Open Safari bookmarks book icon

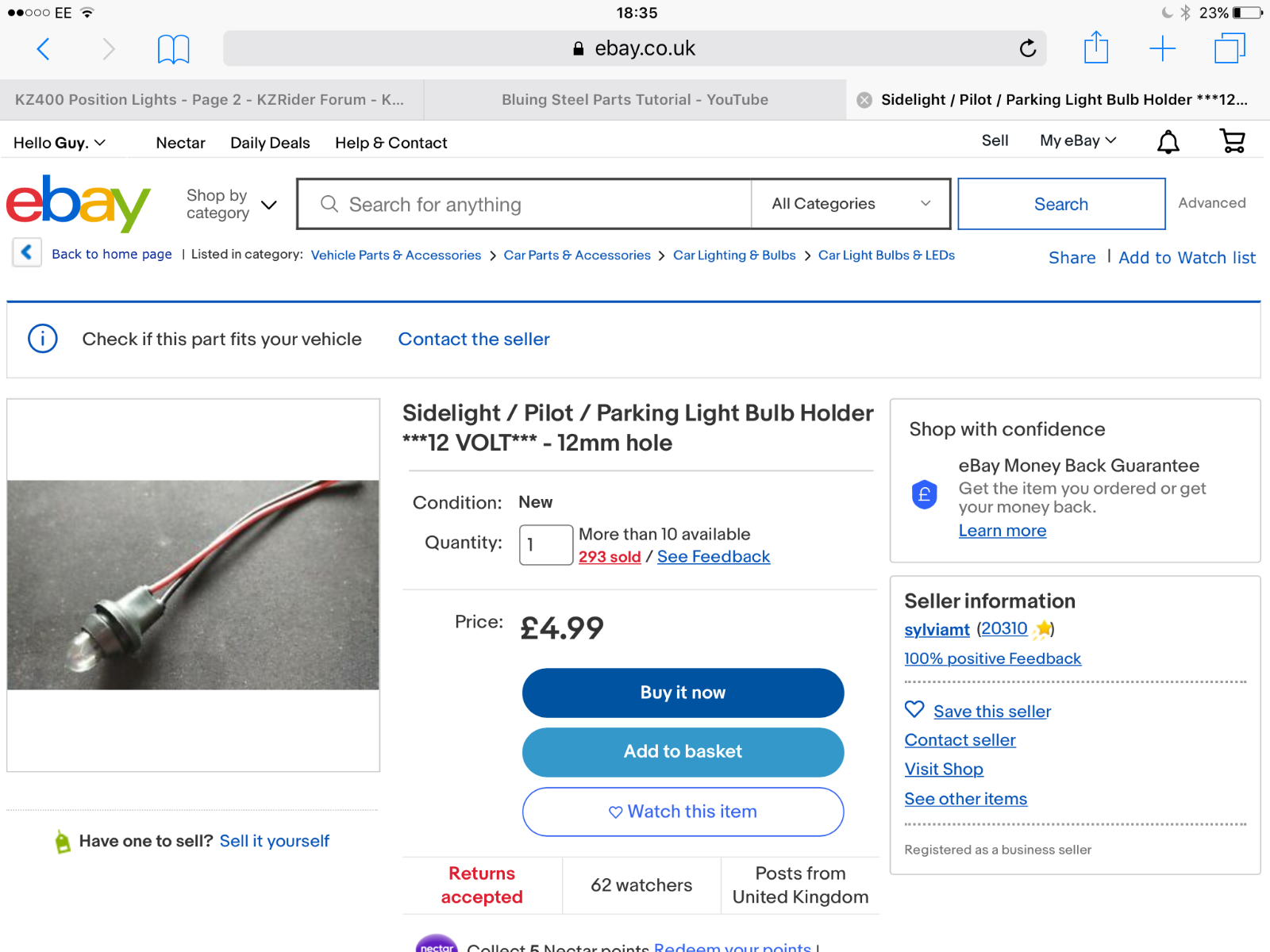173,49
